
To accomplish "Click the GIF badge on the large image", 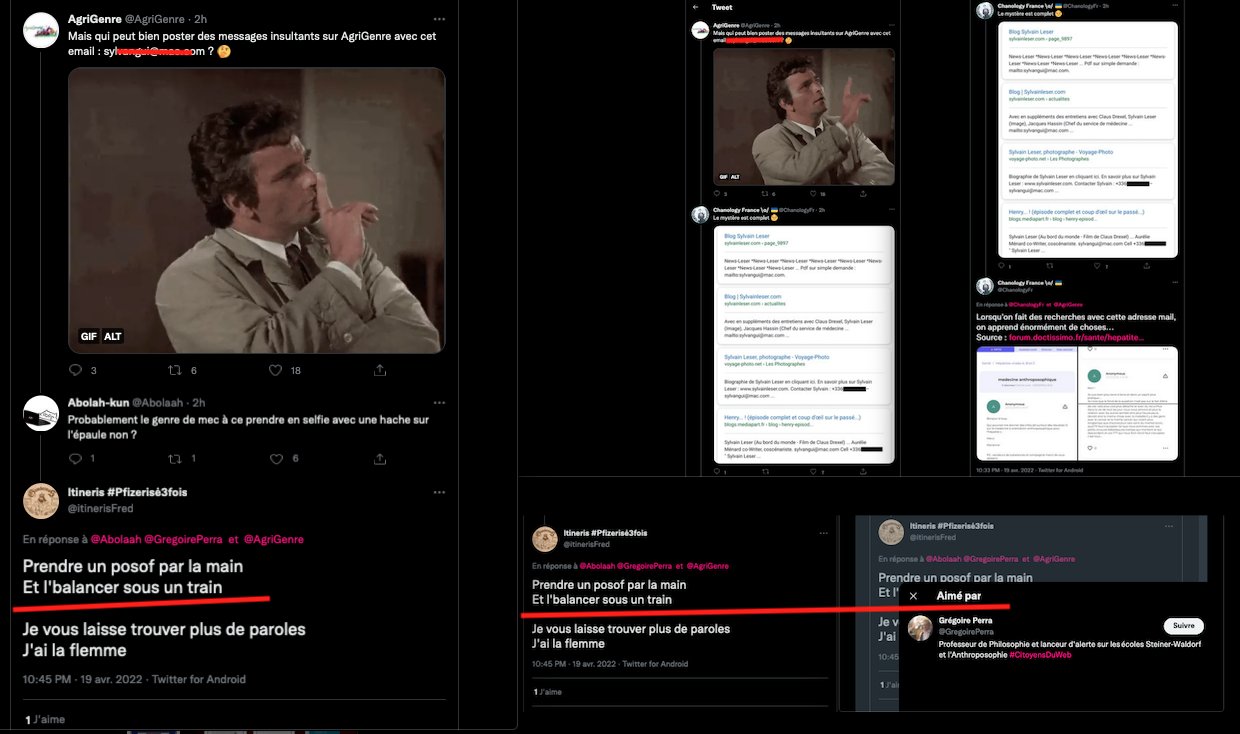I will pyautogui.click(x=89, y=337).
